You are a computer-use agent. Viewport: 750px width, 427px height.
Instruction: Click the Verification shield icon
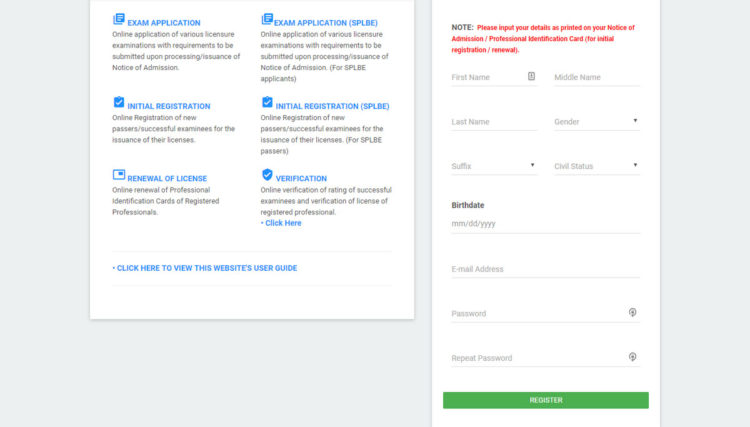point(267,176)
